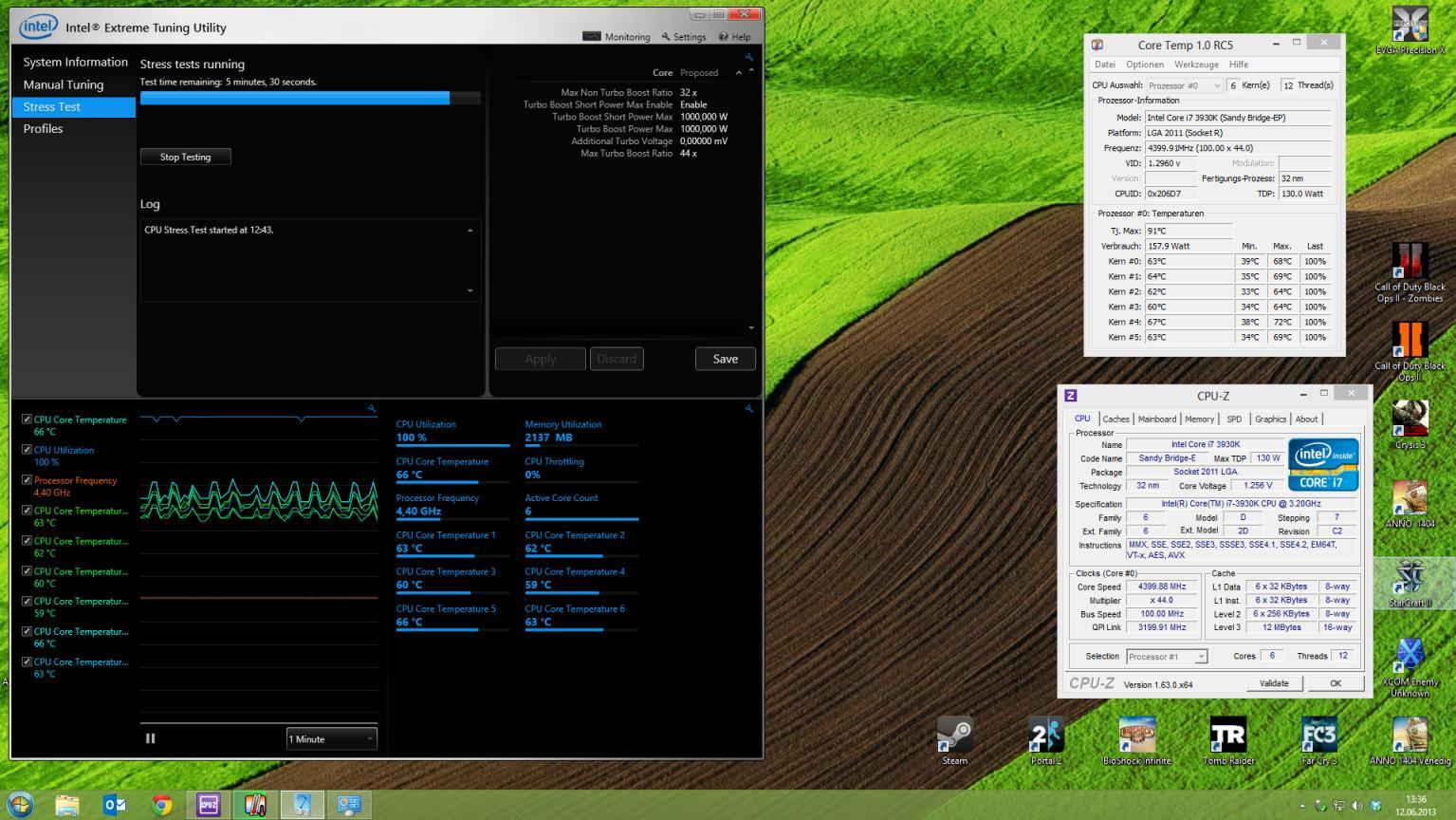
Task: Switch to the About tab in CPU-Z
Action: pos(1306,419)
